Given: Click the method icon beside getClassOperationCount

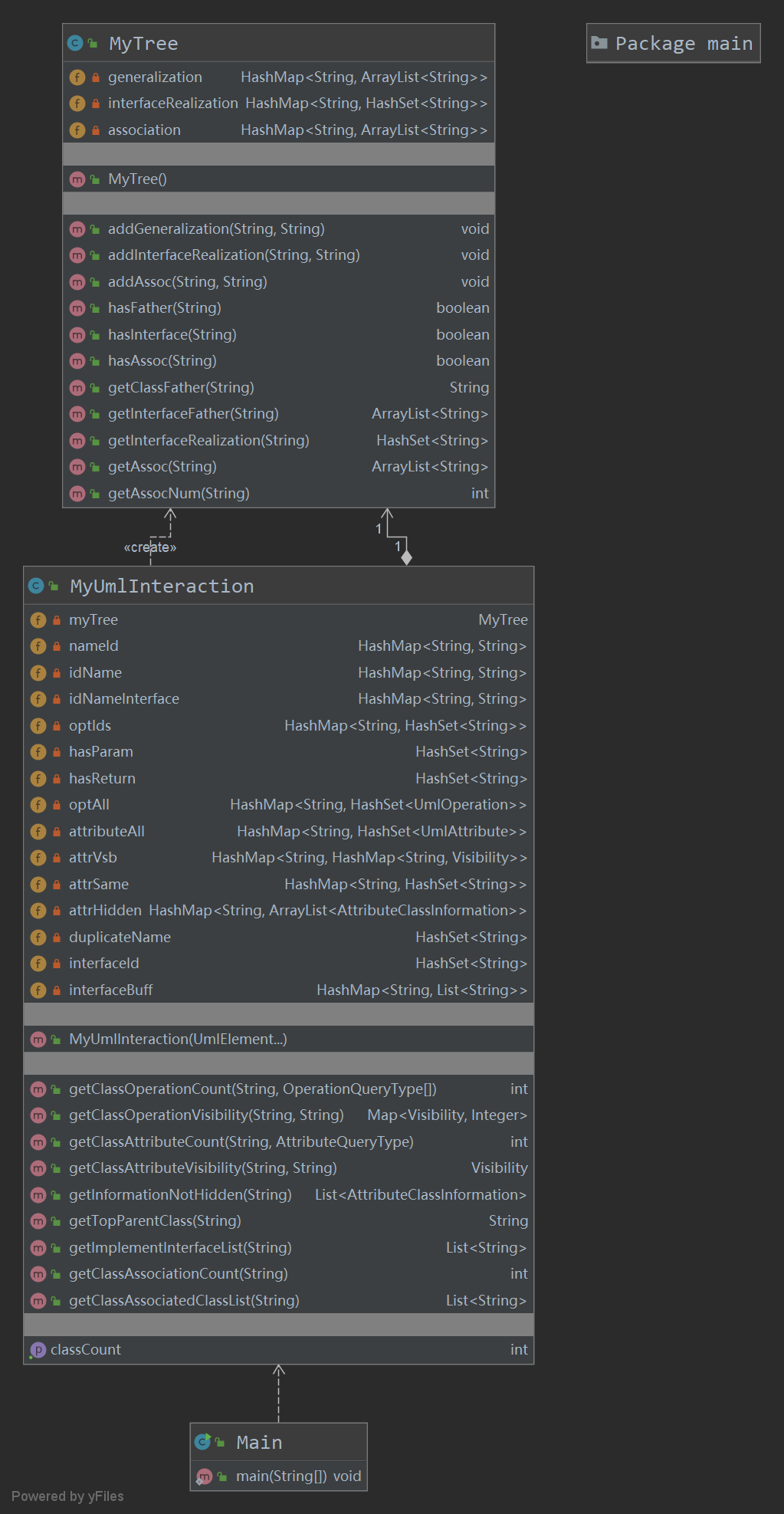Looking at the screenshot, I should click(38, 1089).
